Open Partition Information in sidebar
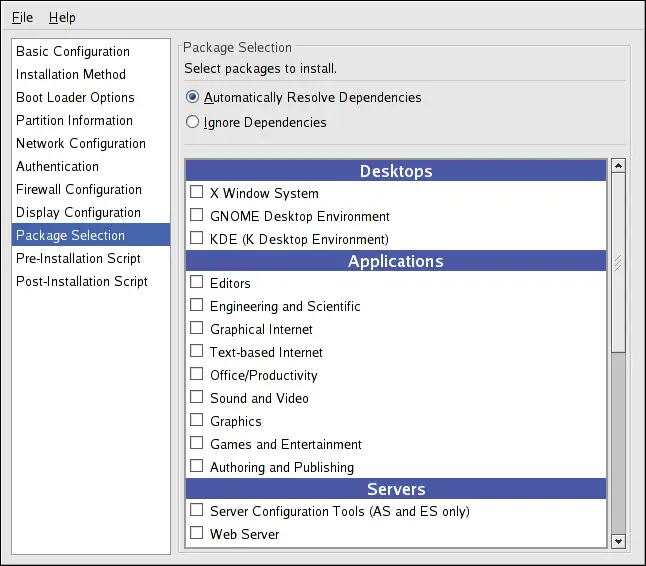Screen dimensions: 646x566 [74, 120]
